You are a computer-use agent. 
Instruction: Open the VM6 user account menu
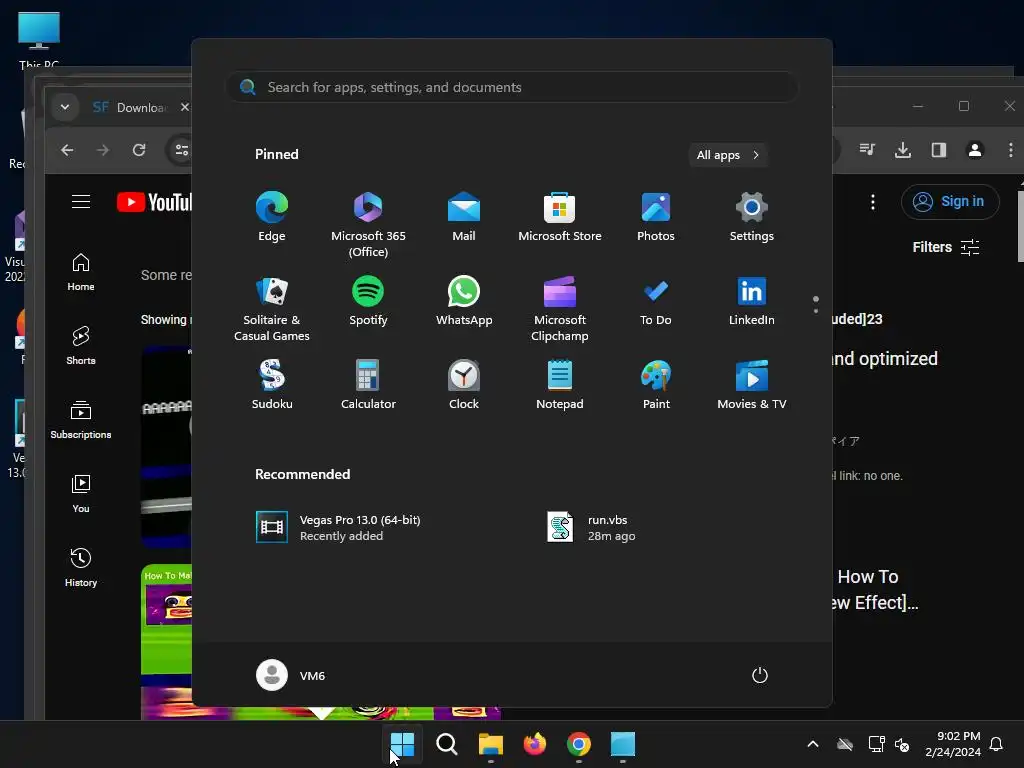291,675
